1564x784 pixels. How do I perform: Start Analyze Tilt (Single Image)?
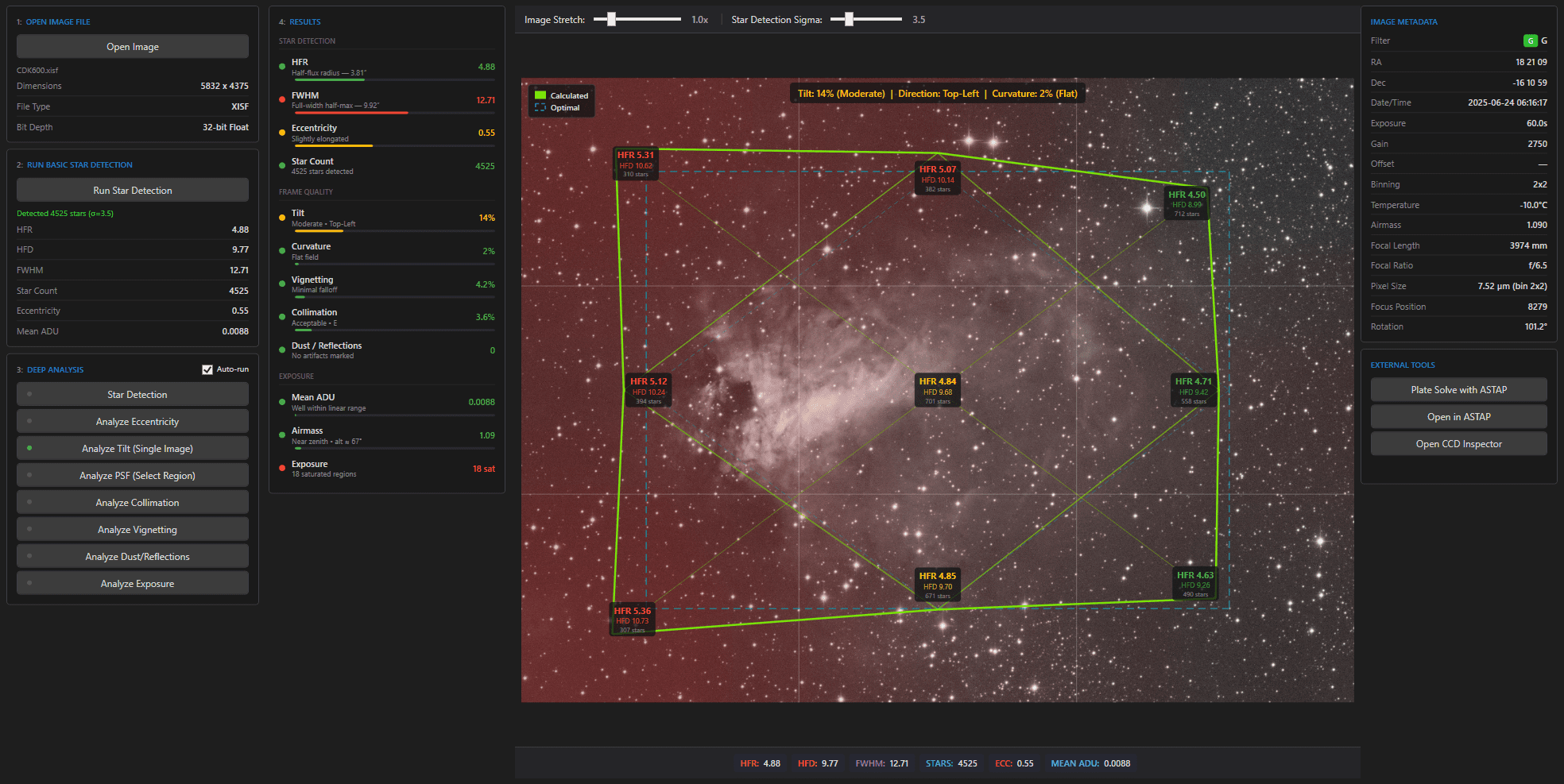tap(137, 449)
